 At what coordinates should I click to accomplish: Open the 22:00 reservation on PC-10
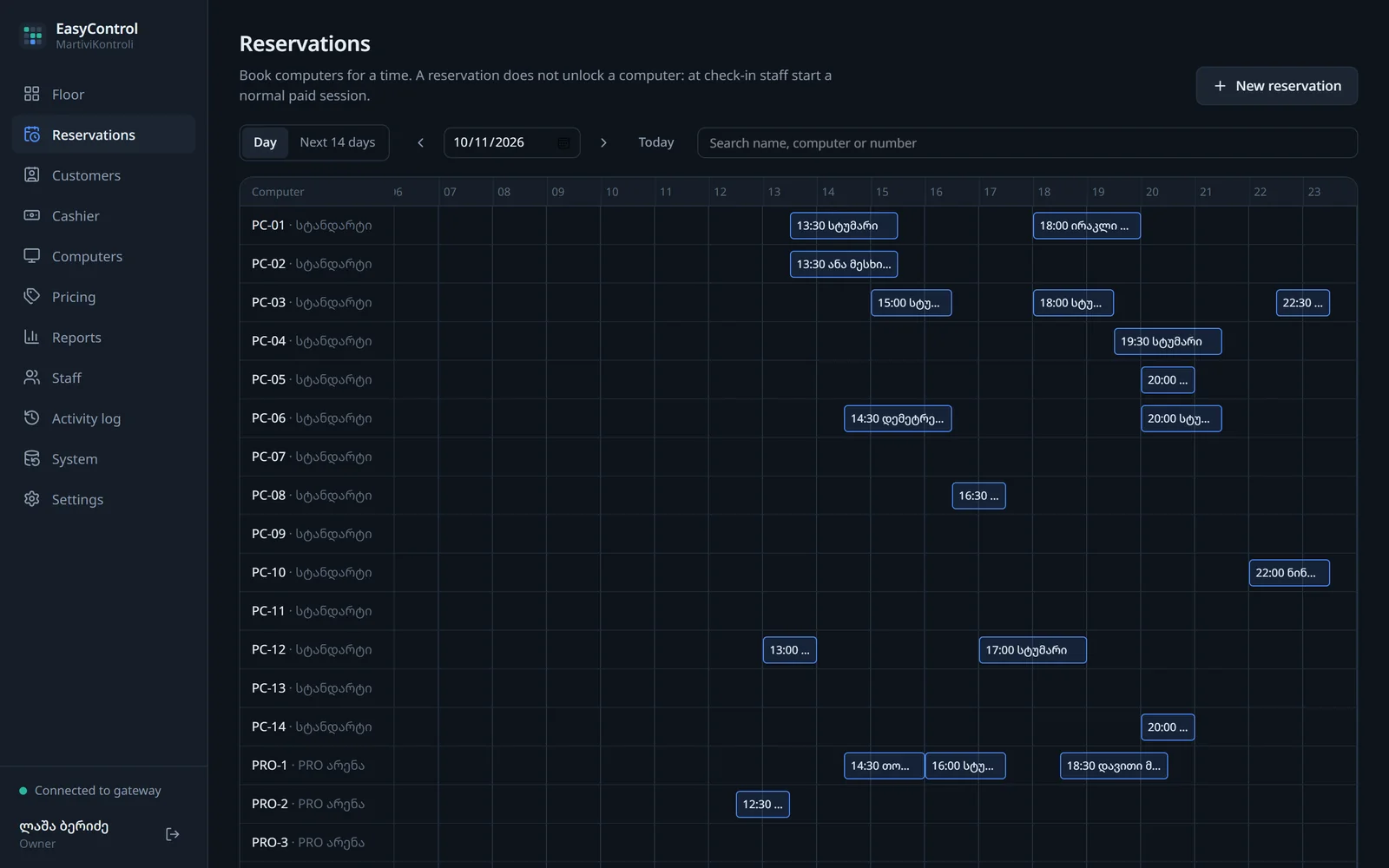[x=1289, y=573]
